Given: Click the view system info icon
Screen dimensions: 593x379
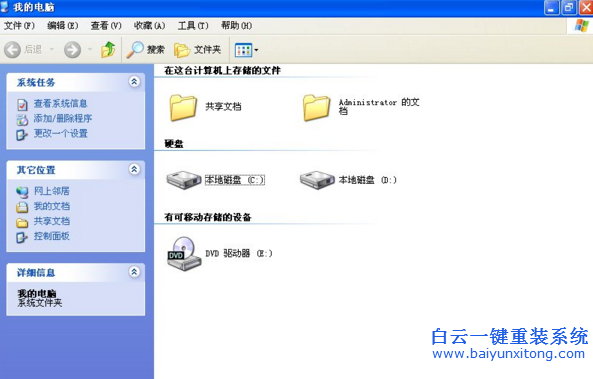Looking at the screenshot, I should click(x=22, y=105).
